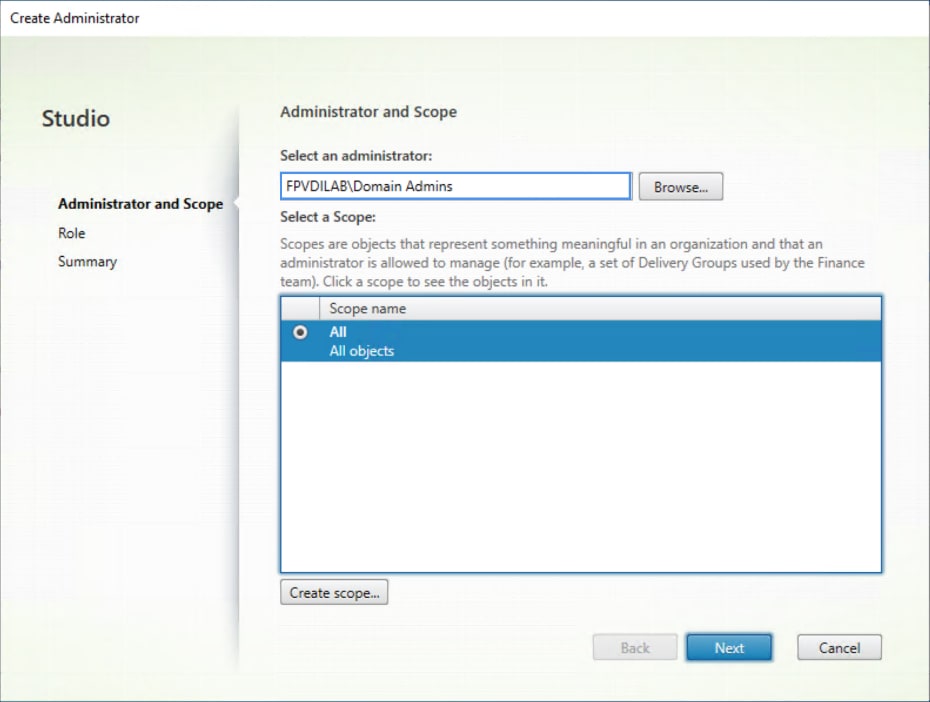Viewport: 930px width, 702px height.
Task: Click the Create scope... button
Action: click(334, 592)
